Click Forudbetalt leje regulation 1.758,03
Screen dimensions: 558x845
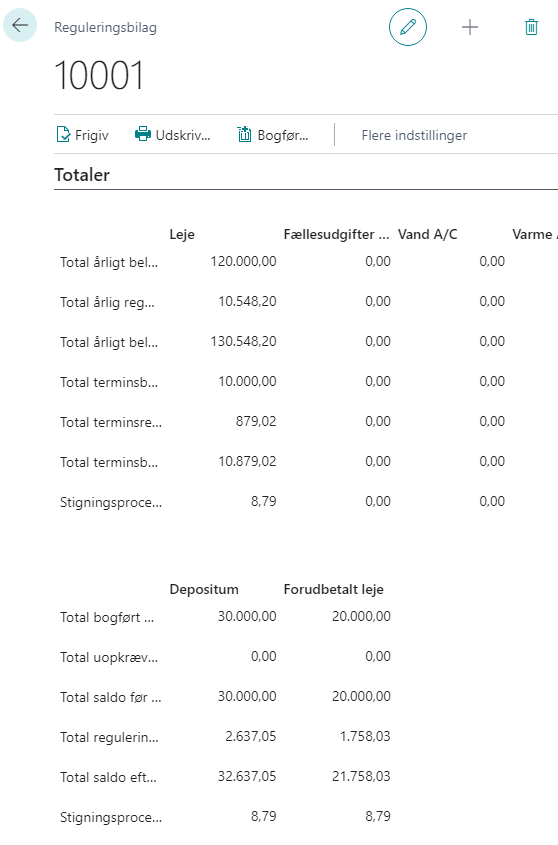365,736
